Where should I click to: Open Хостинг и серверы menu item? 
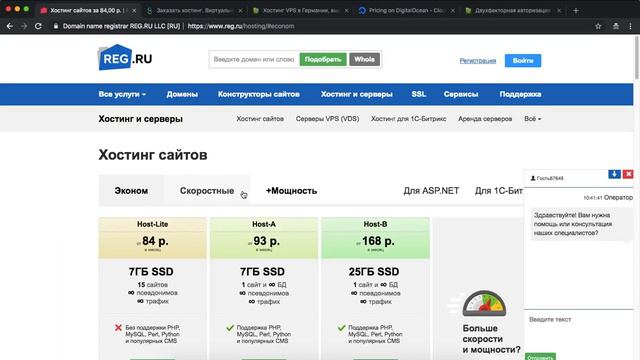click(x=357, y=94)
